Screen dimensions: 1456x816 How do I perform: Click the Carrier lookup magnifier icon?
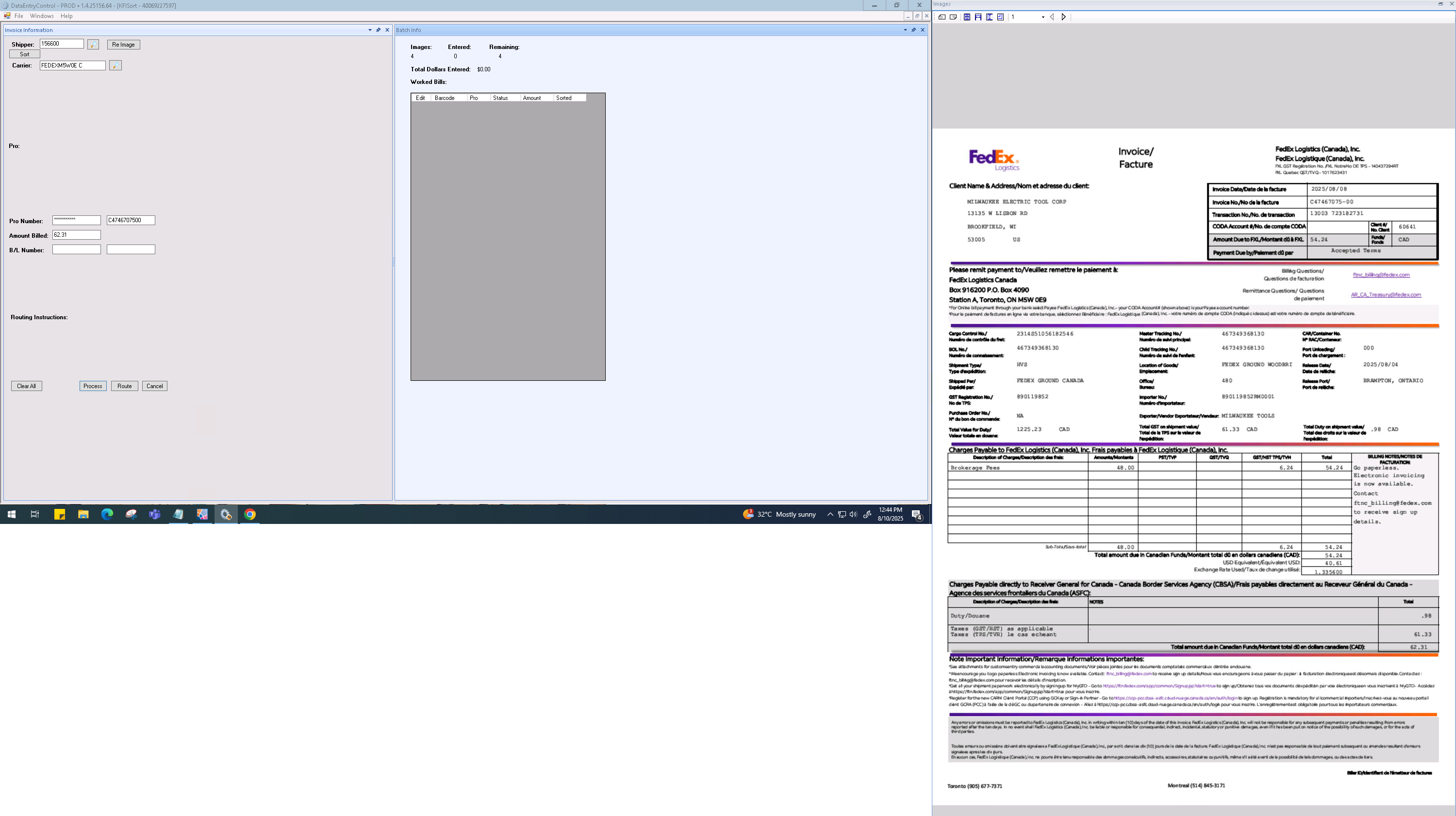coord(116,65)
